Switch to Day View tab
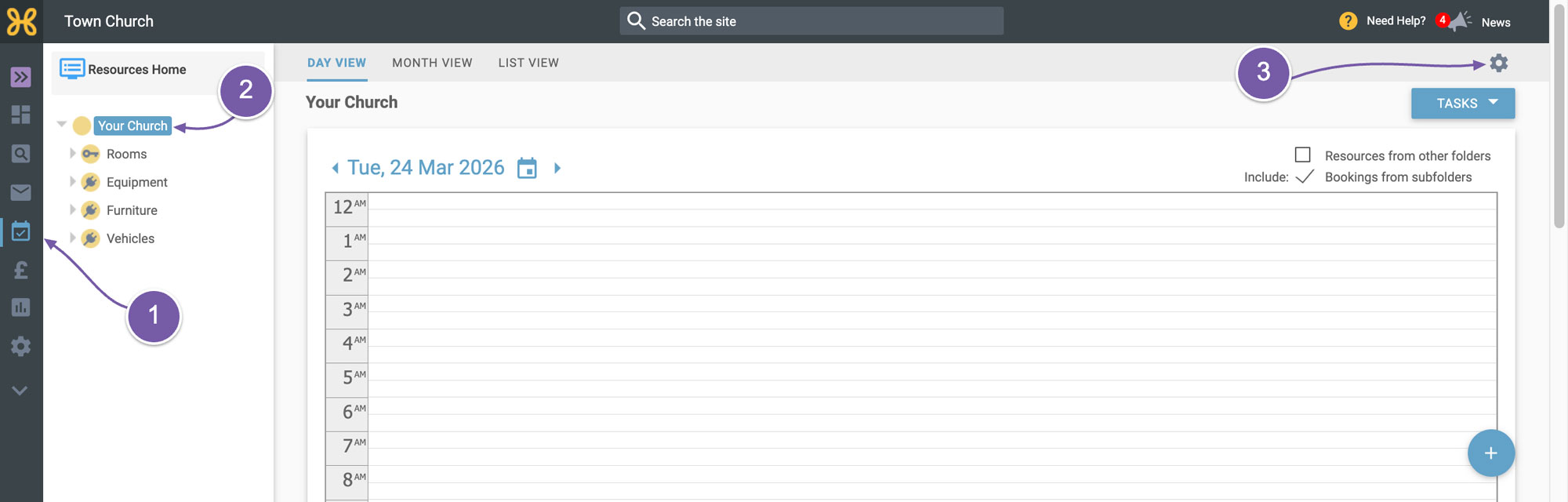The width and height of the screenshot is (1568, 502). [336, 63]
